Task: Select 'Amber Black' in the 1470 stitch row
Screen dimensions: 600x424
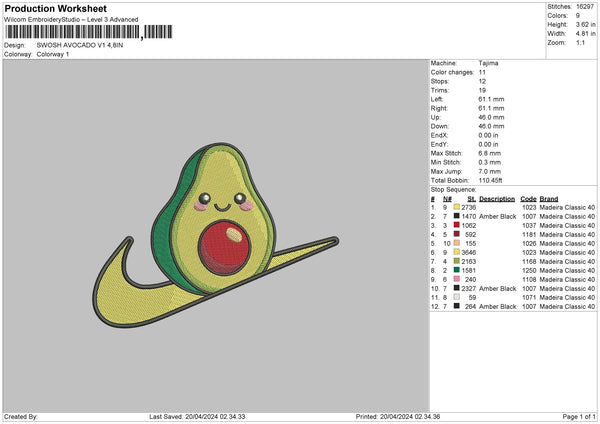Action: click(497, 216)
